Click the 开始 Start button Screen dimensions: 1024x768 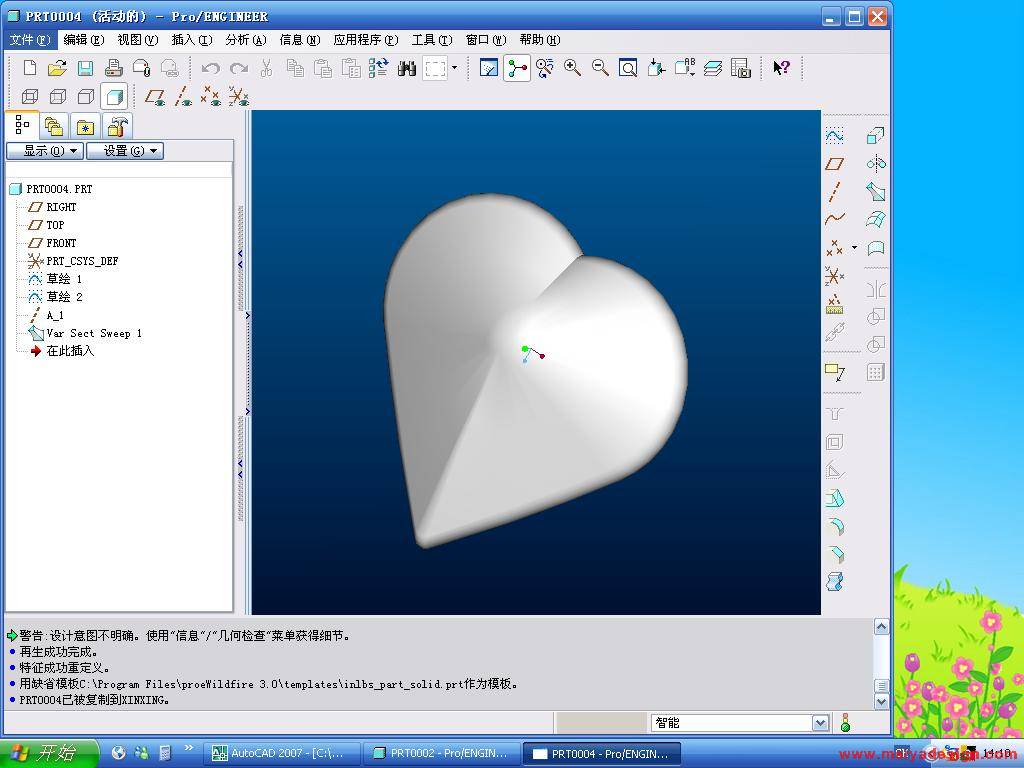(x=48, y=753)
